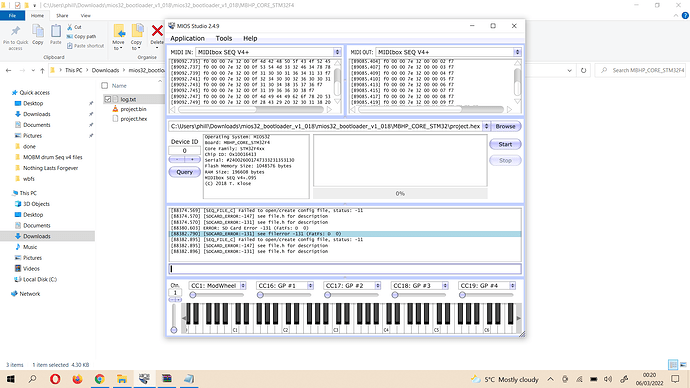Screen dimensions: 690x388
Task: Expand the CC19: GP #4 controller dropdown
Action: click(x=512, y=286)
